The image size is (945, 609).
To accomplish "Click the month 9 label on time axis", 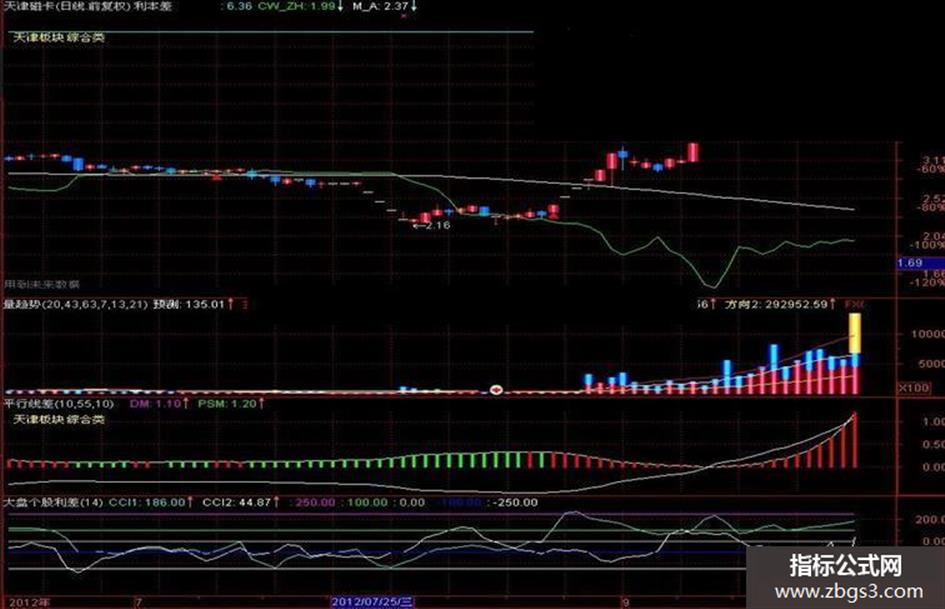I will (x=626, y=602).
